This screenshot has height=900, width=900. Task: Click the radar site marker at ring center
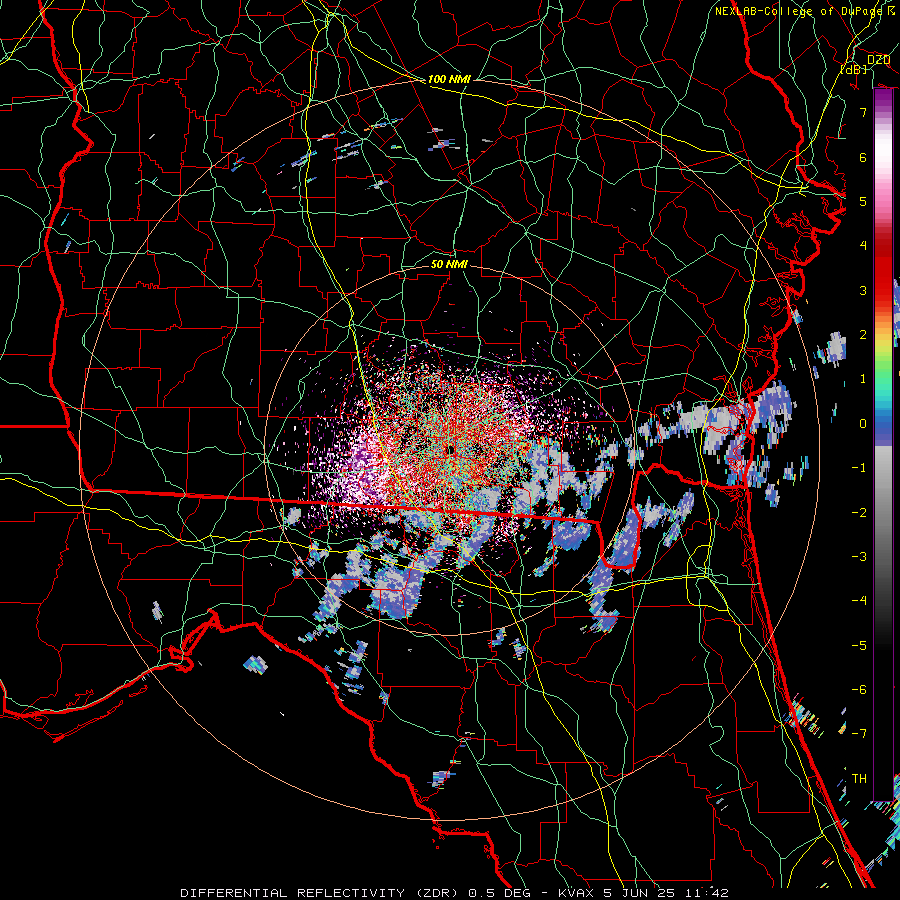451,449
